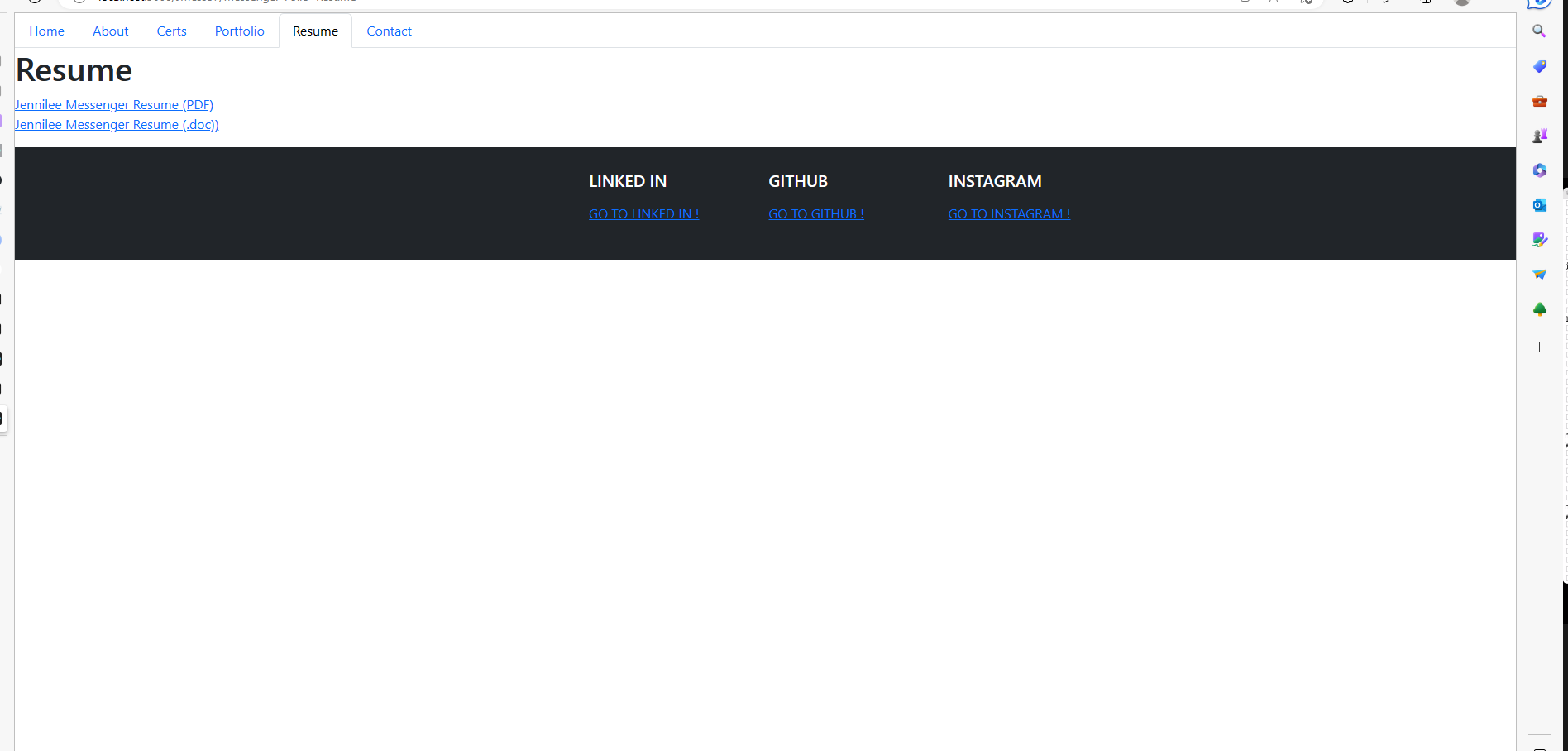Click the profile avatar in the toolbar
Viewport: 1568px width, 751px height.
pyautogui.click(x=1460, y=2)
